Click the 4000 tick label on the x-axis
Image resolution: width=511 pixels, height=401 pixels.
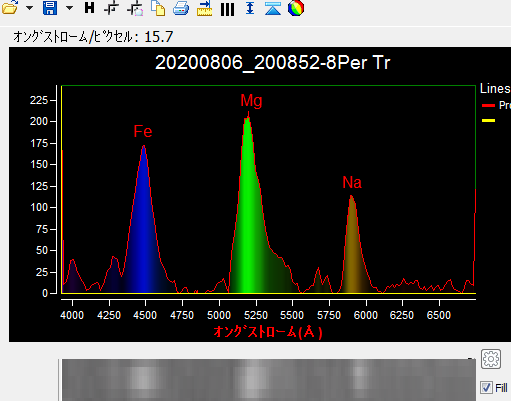pyautogui.click(x=72, y=315)
